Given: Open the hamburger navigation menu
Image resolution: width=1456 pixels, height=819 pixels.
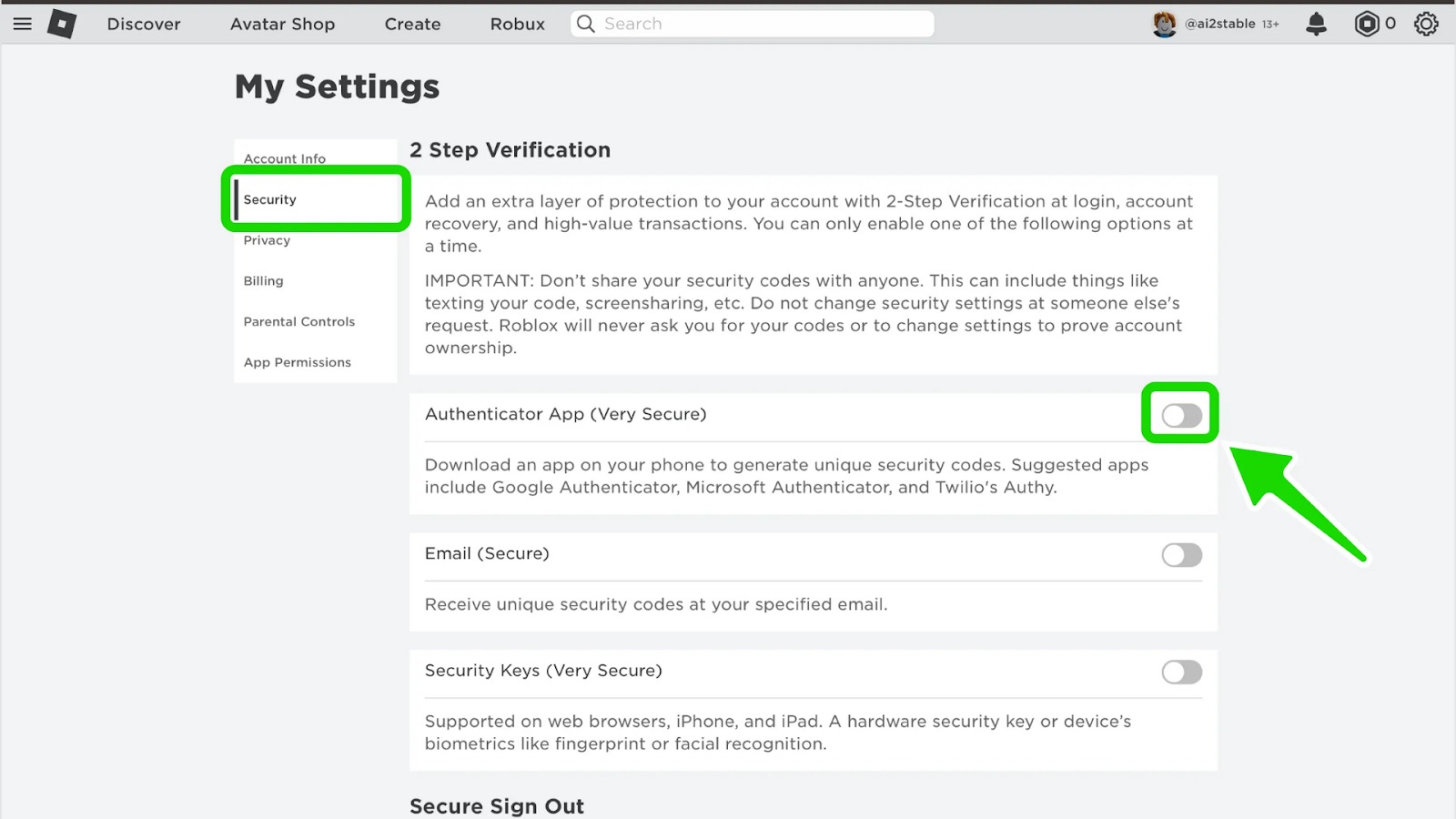Looking at the screenshot, I should (23, 24).
